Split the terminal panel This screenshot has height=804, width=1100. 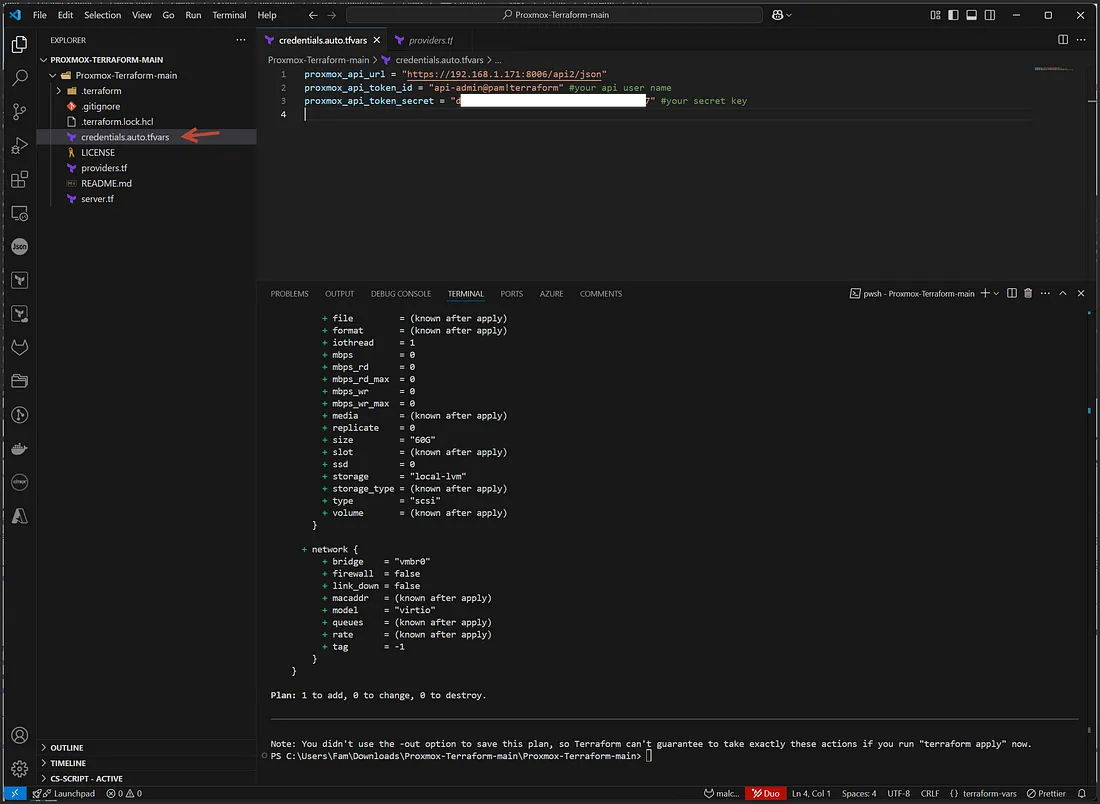tap(1013, 293)
